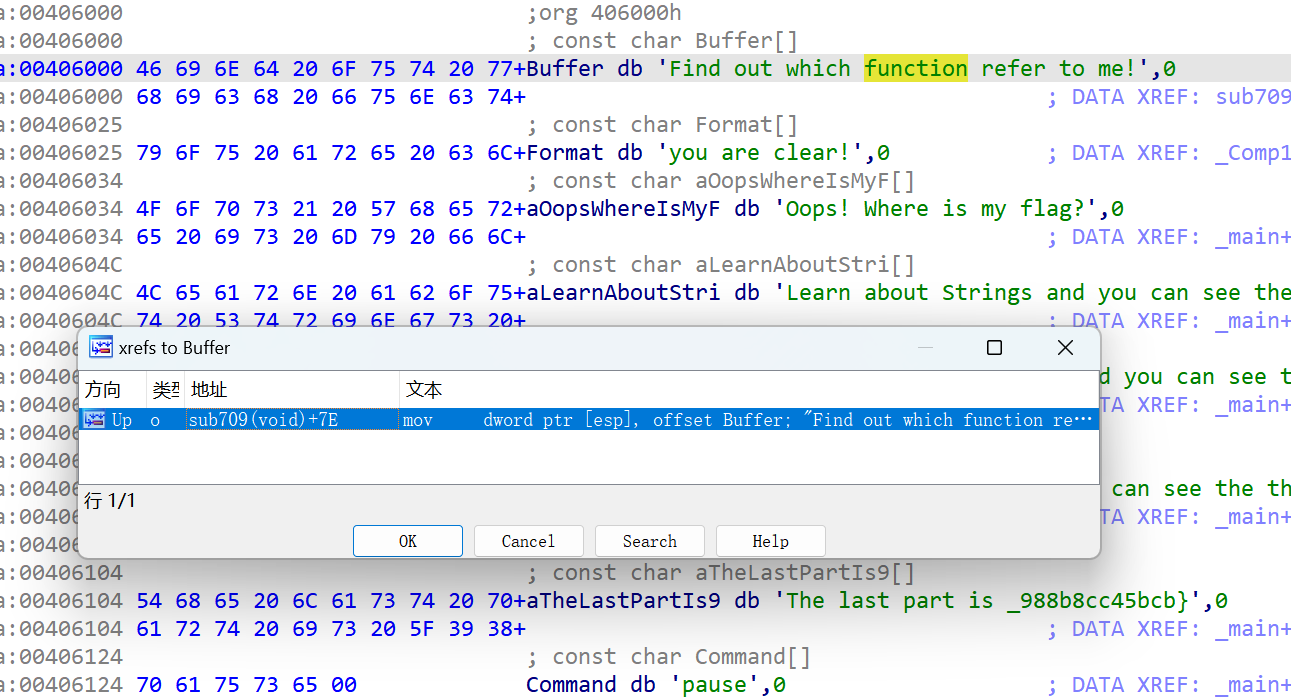Image resolution: width=1291 pixels, height=698 pixels.
Task: Click the Buffer variable name in db line
Action: click(x=565, y=68)
